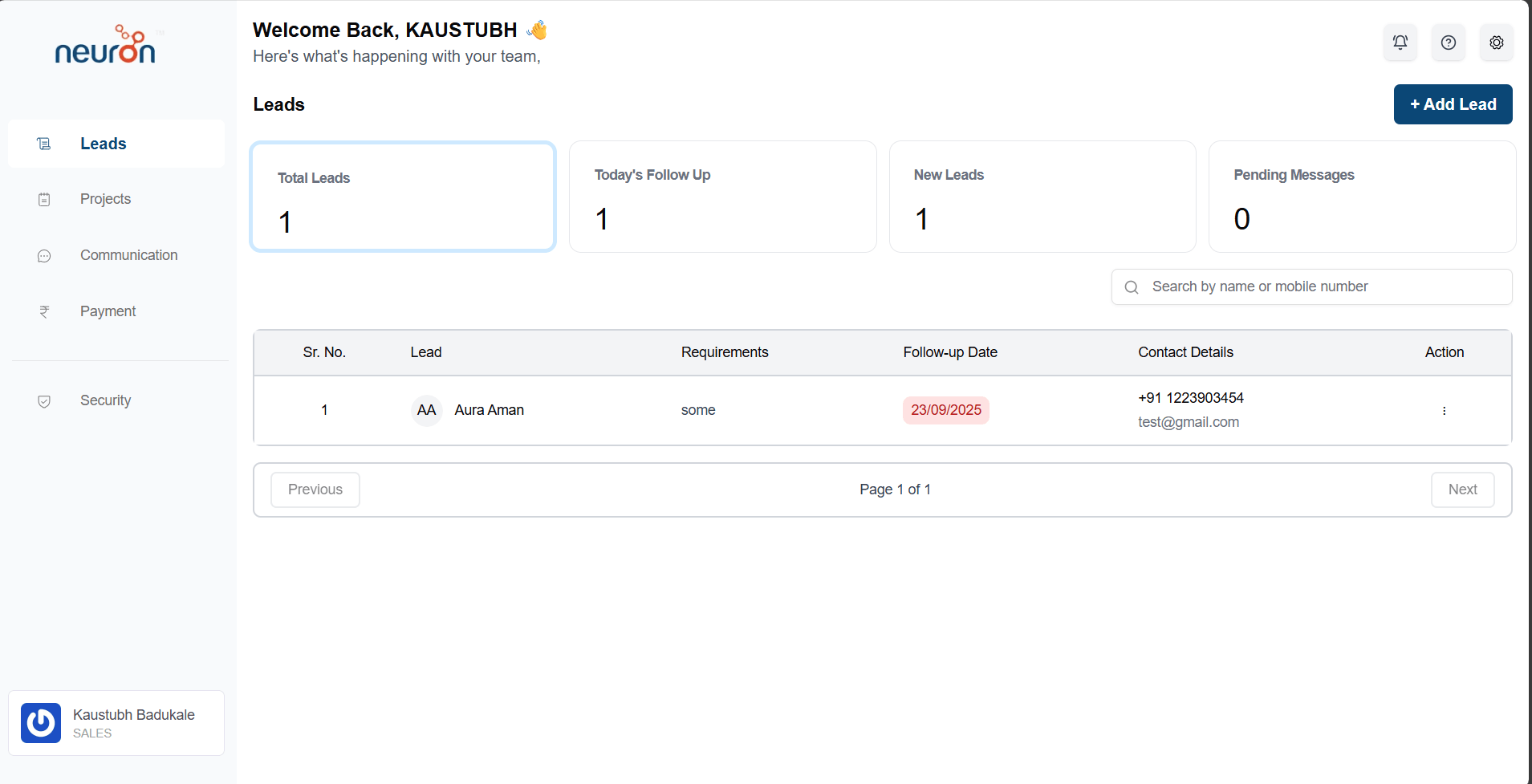Click the user avatar power icon

pos(41,723)
